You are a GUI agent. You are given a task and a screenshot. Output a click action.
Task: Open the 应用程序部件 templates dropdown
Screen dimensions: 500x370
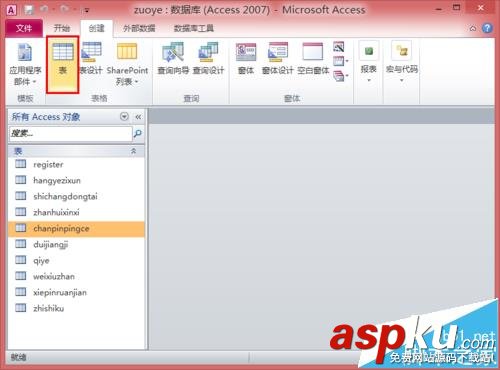point(25,63)
